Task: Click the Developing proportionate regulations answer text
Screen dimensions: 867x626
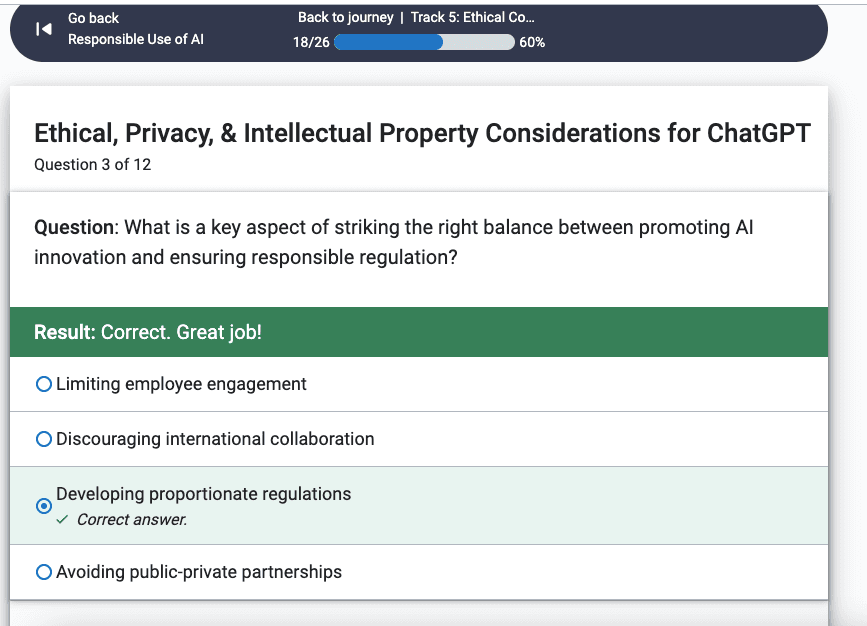Action: pyautogui.click(x=203, y=494)
